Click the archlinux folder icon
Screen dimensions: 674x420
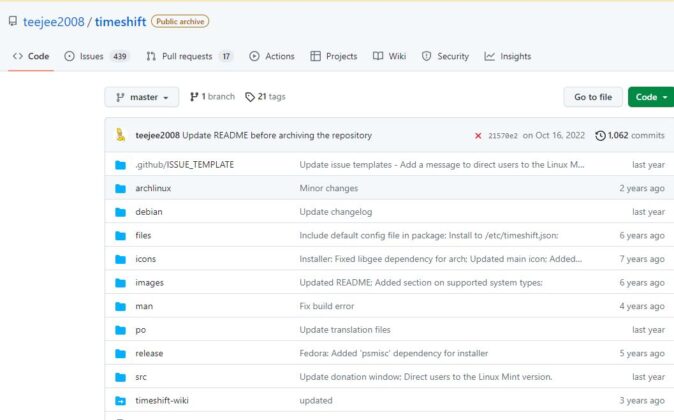tap(121, 188)
